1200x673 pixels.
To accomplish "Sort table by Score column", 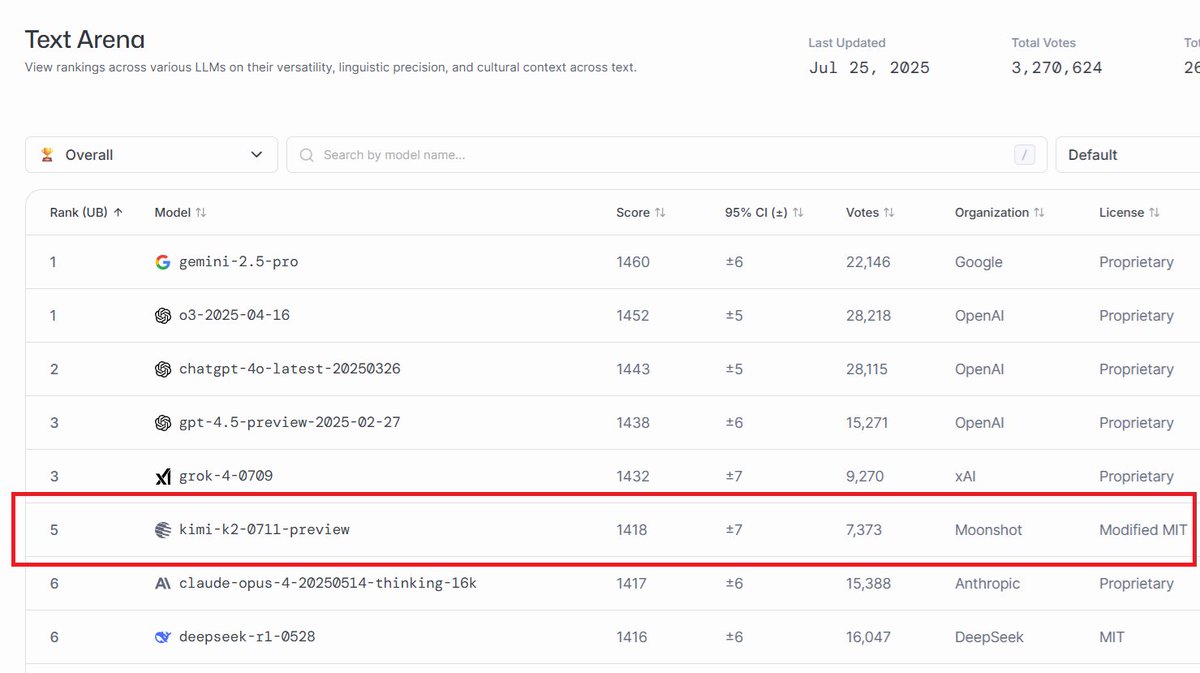I will click(x=641, y=212).
